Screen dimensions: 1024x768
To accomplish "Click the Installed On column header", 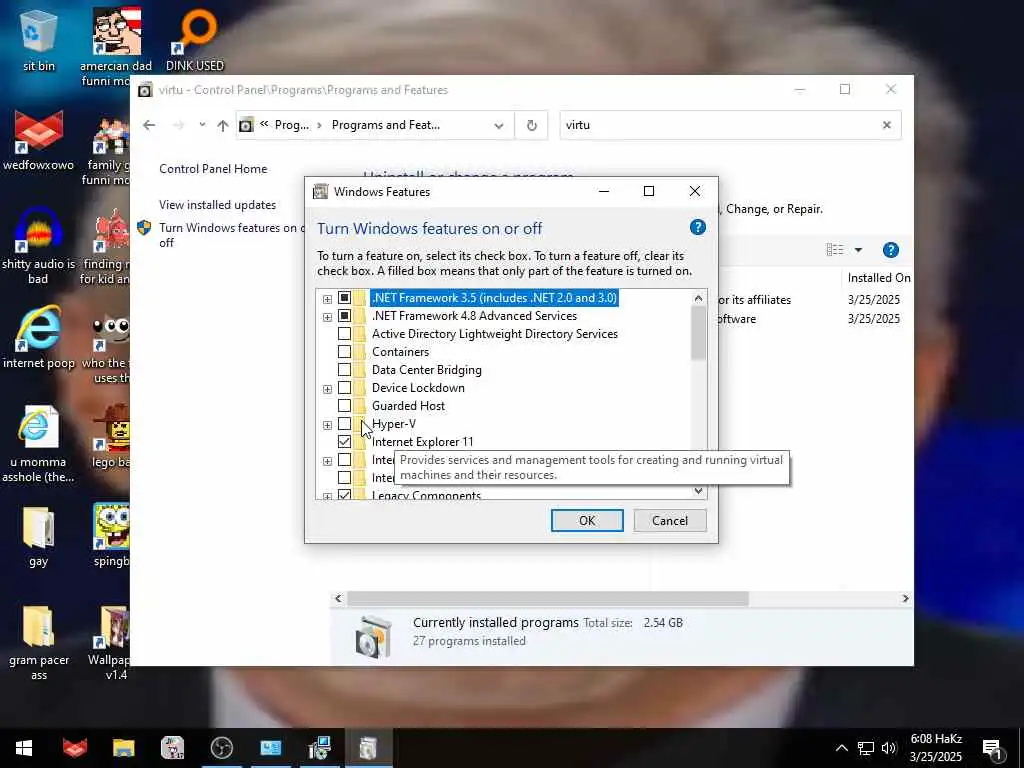I will [x=878, y=278].
